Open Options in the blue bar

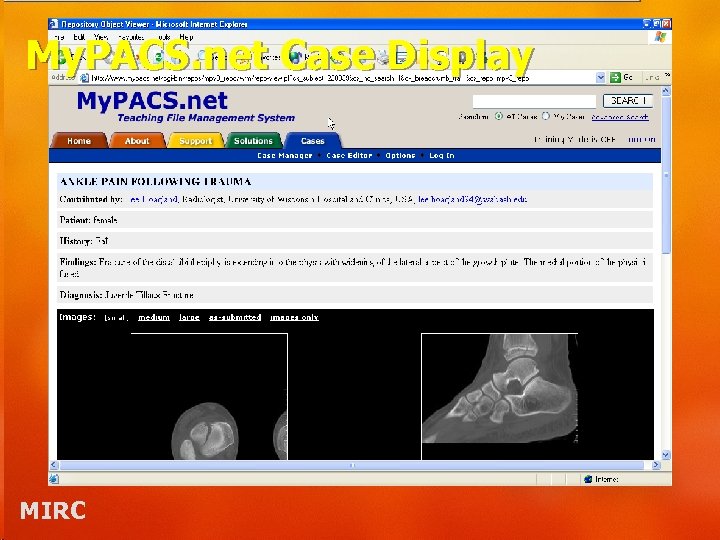[400, 156]
